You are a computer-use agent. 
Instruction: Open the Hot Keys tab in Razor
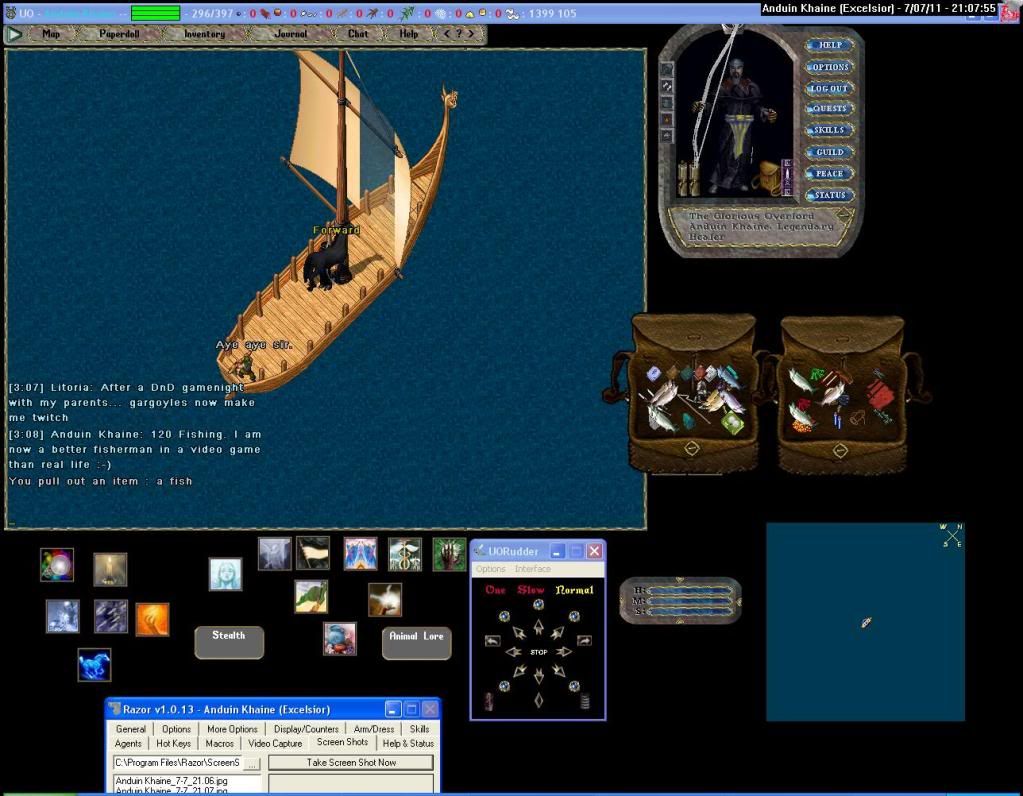(x=174, y=743)
